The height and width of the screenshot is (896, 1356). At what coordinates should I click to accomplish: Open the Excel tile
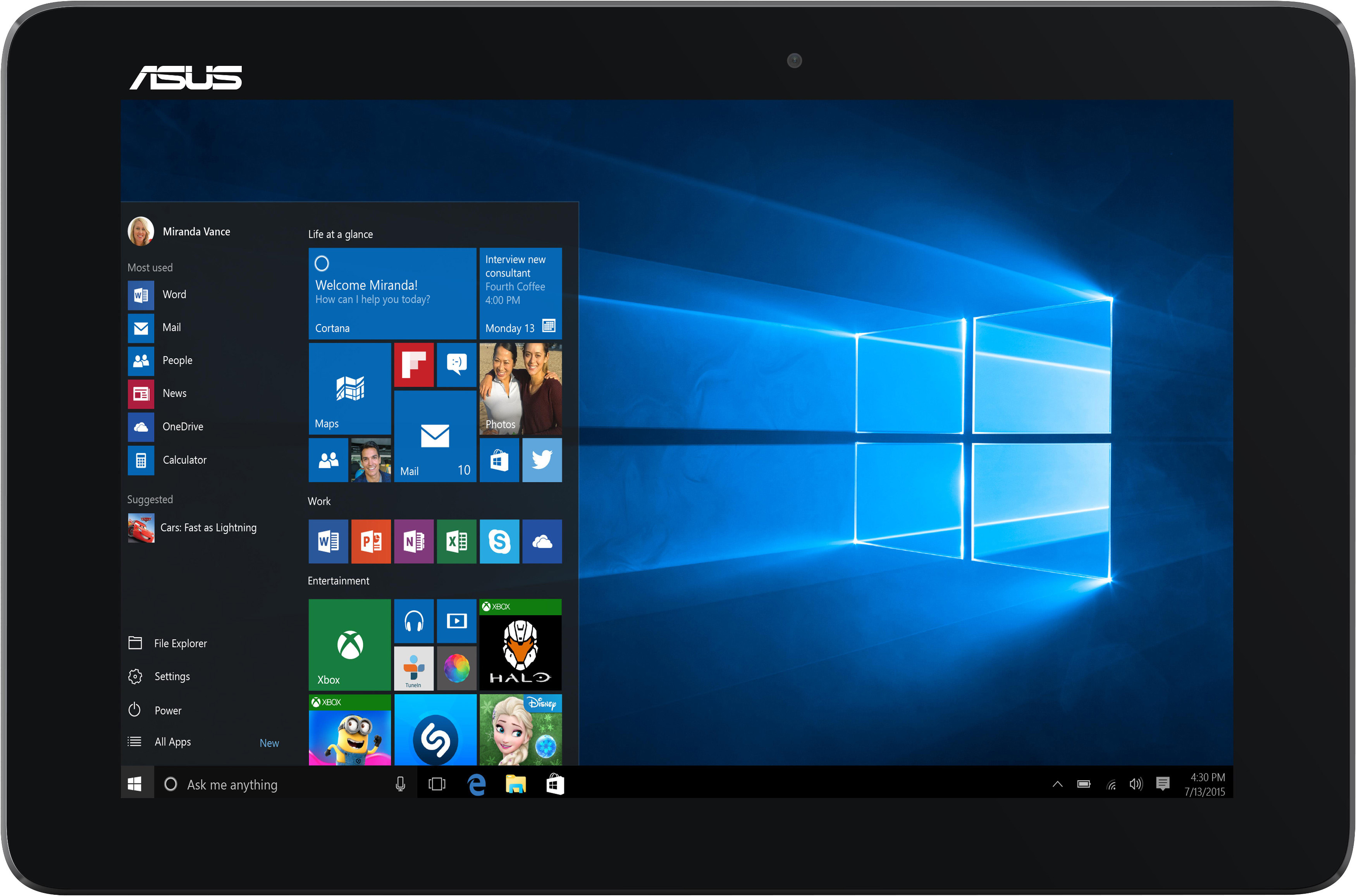pos(456,541)
